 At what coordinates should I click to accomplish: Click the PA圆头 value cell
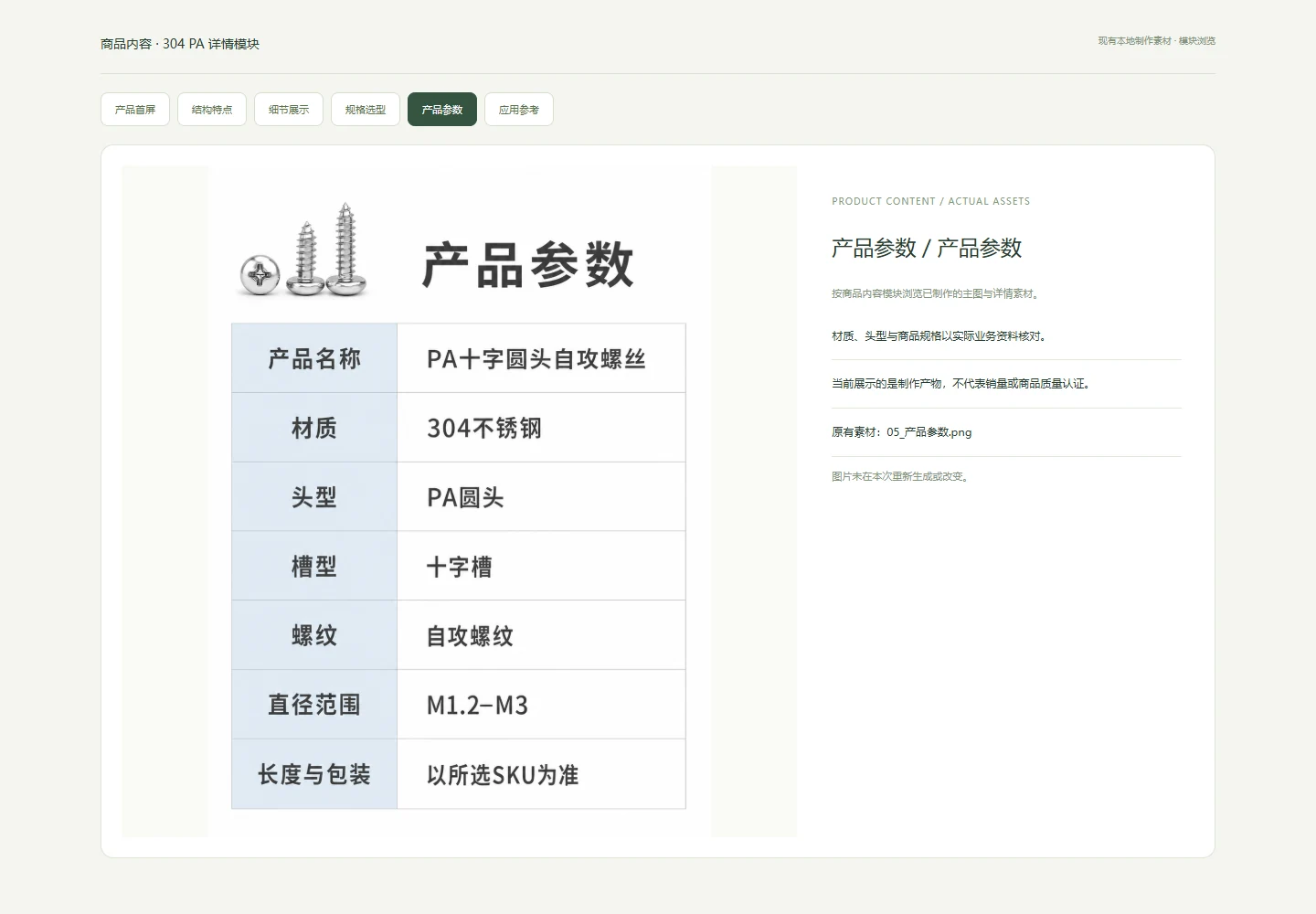[541, 497]
